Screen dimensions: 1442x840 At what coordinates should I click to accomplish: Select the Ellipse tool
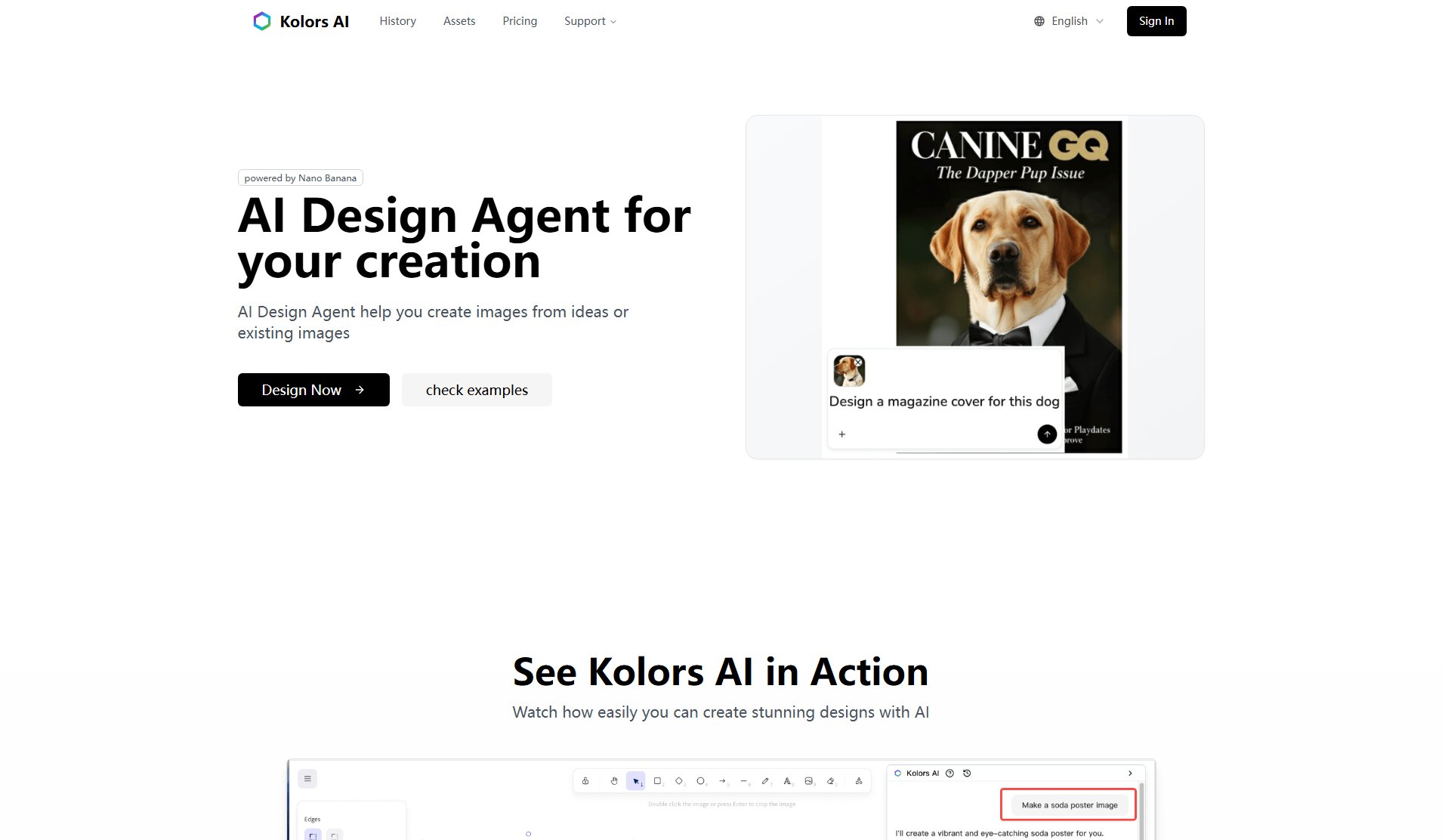coord(701,782)
